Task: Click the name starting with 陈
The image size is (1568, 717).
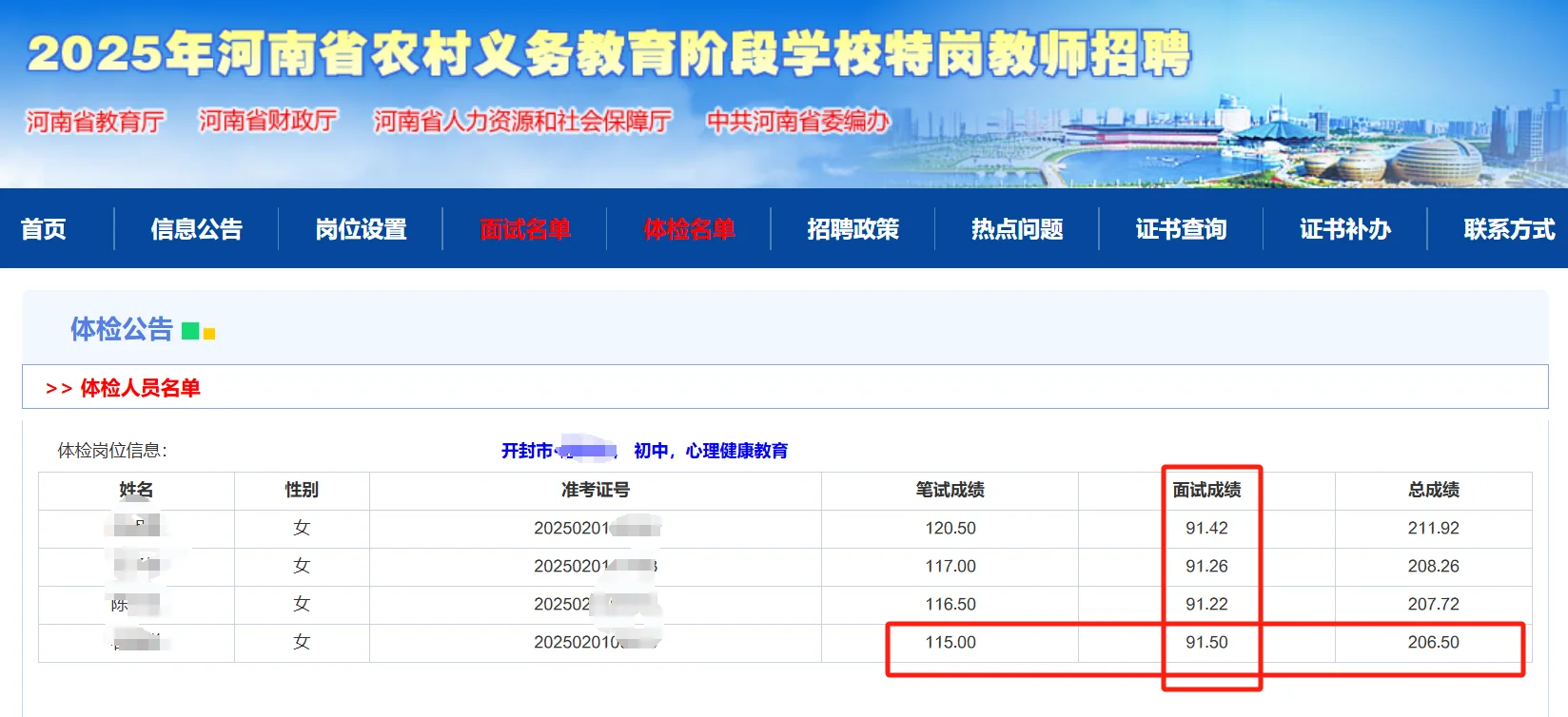Action: click(135, 604)
